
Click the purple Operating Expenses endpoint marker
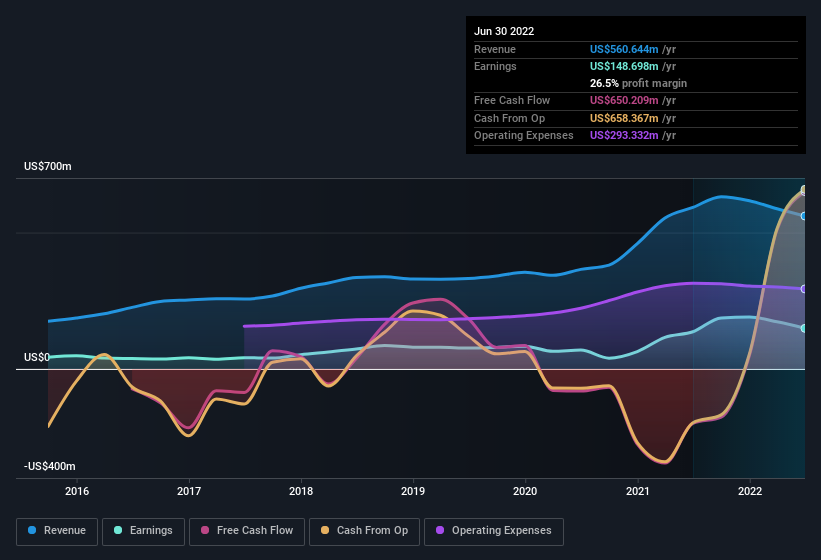804,289
